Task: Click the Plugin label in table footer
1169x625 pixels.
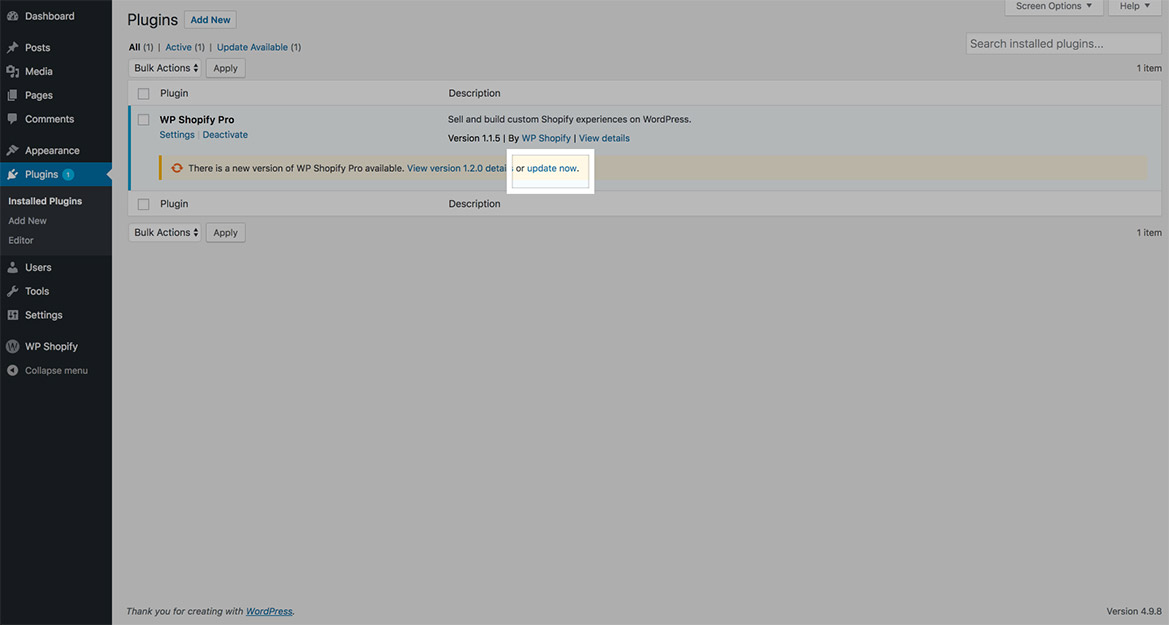Action: point(174,204)
